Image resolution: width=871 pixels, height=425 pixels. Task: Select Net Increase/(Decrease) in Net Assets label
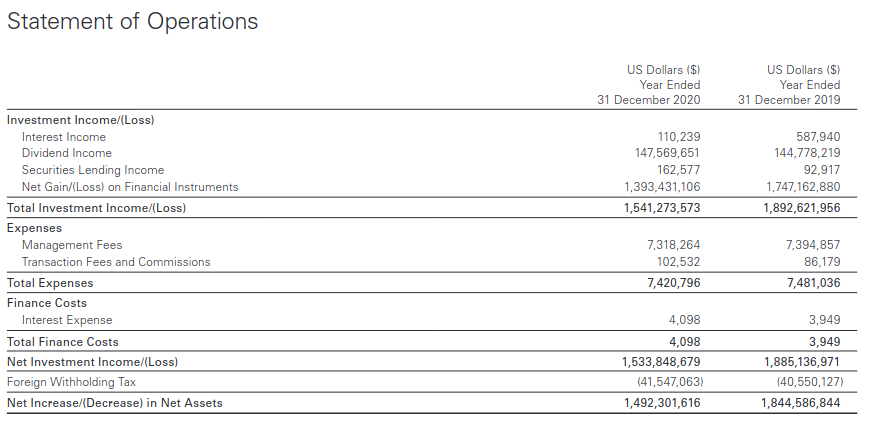[x=115, y=403]
